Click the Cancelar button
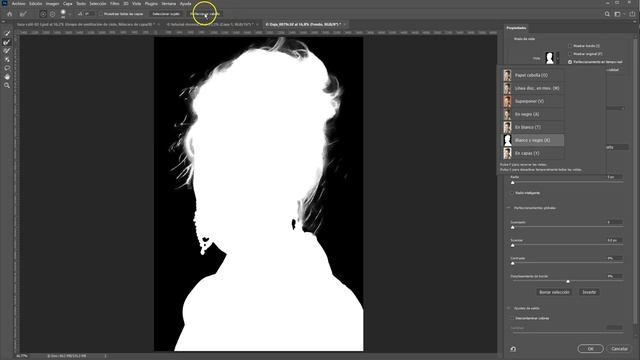 tap(619, 349)
